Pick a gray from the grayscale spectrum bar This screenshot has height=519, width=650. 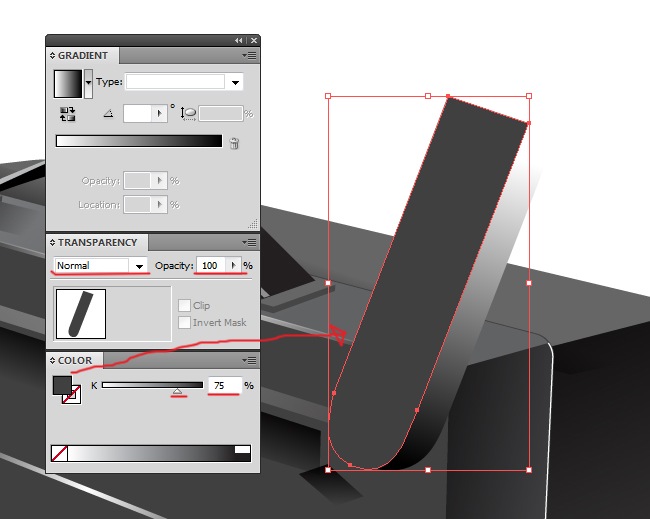coord(151,454)
